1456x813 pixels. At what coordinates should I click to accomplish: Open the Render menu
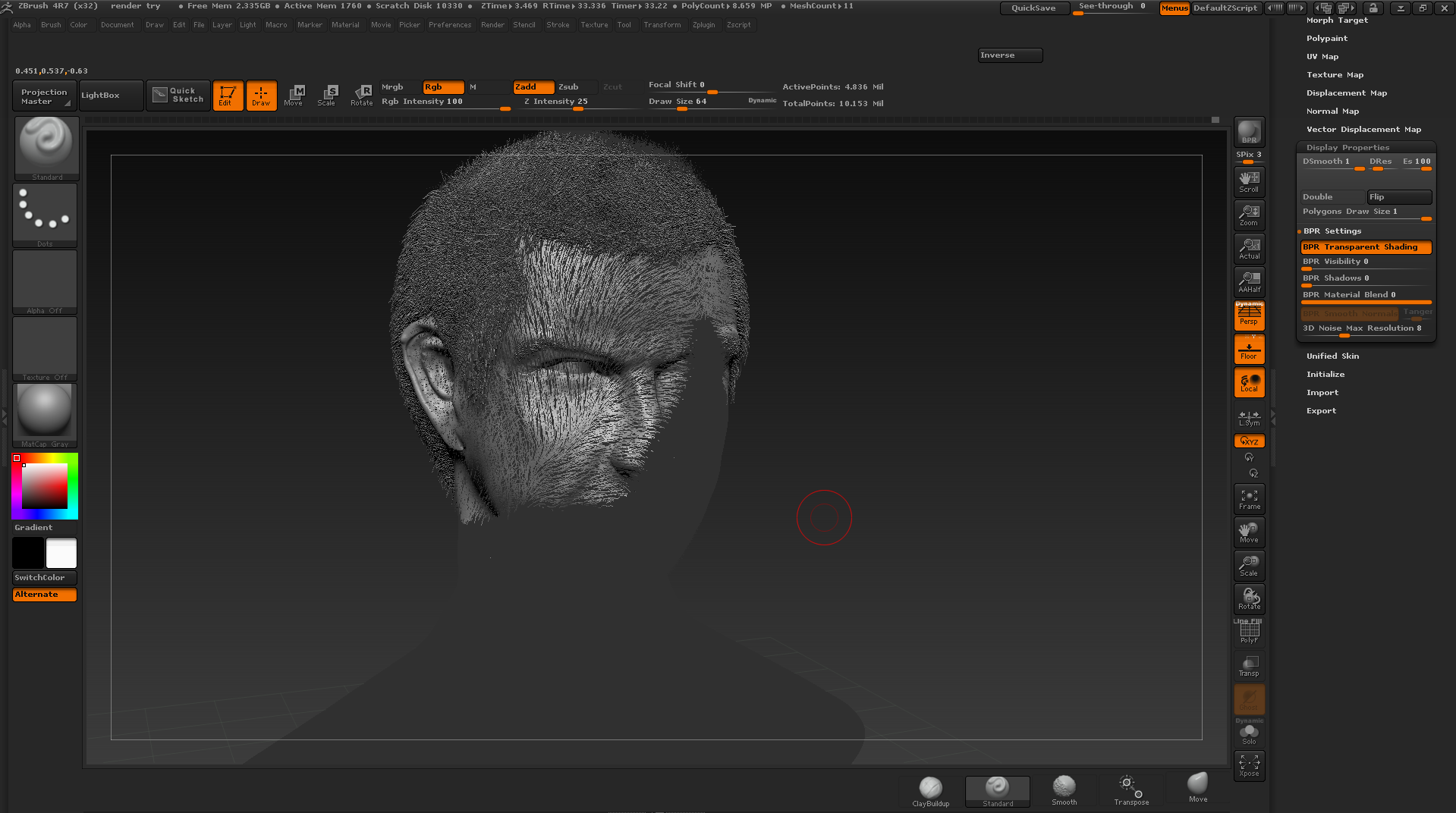492,25
